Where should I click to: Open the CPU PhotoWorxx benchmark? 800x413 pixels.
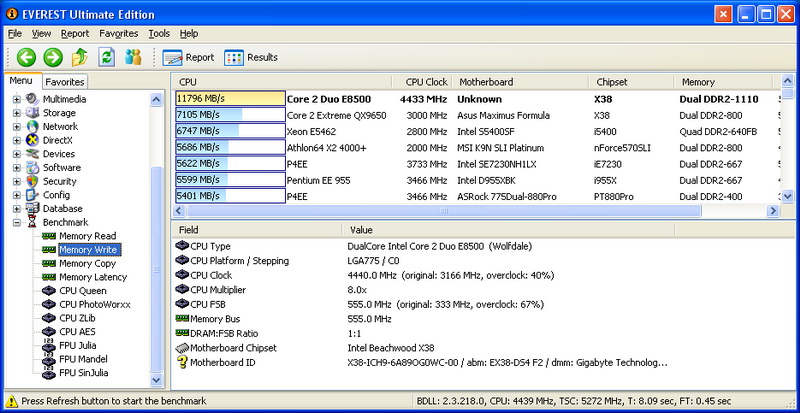(95, 305)
